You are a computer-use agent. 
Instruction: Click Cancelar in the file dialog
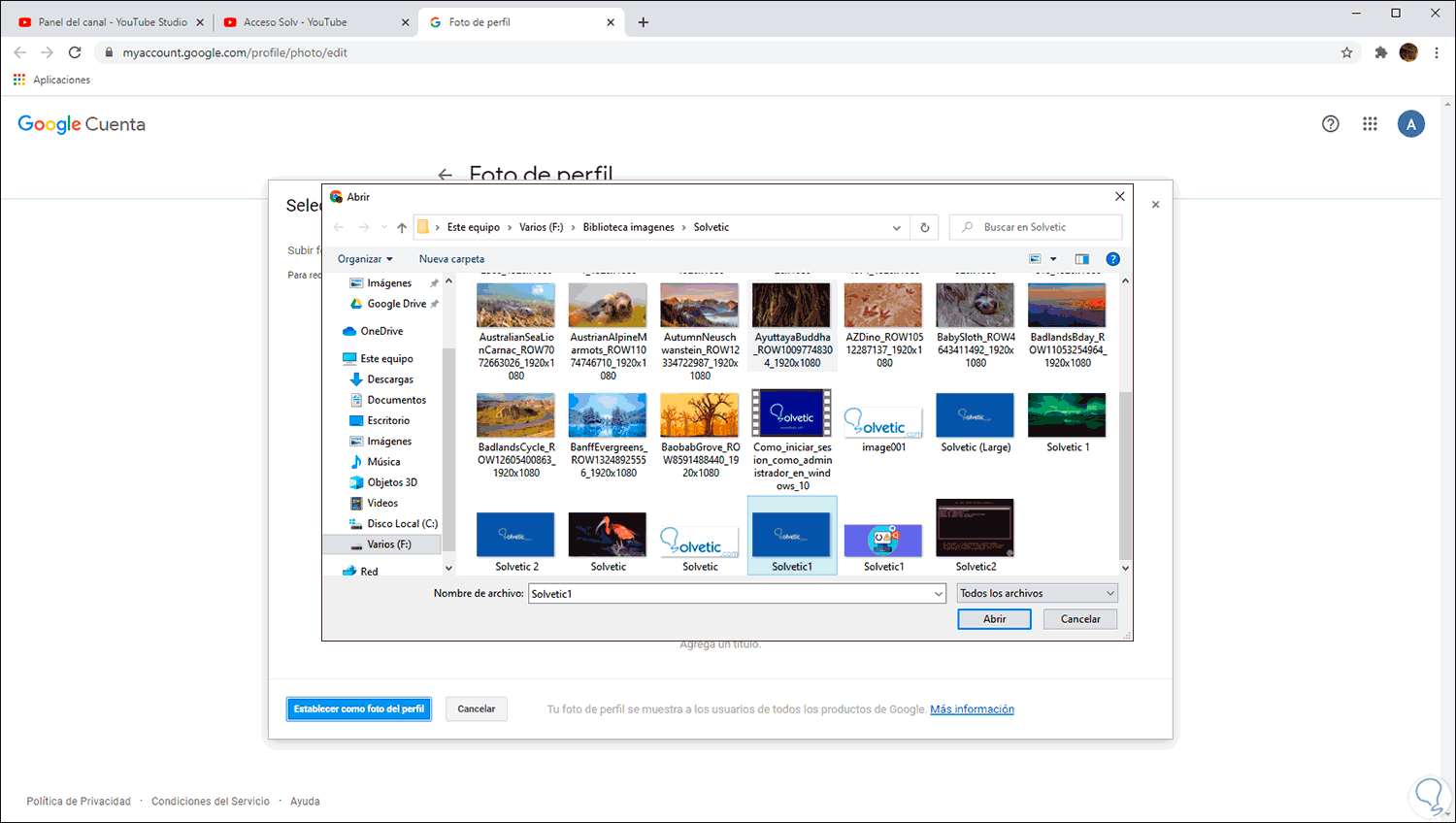click(1080, 619)
